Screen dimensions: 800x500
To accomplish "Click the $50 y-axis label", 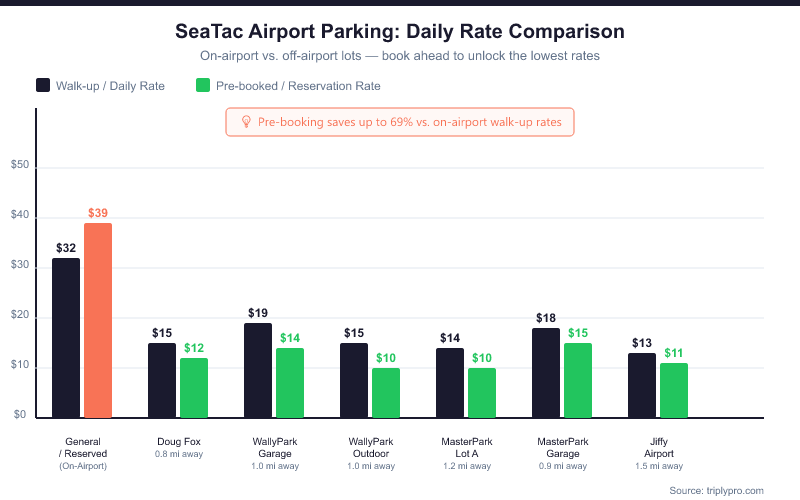I will (22, 168).
